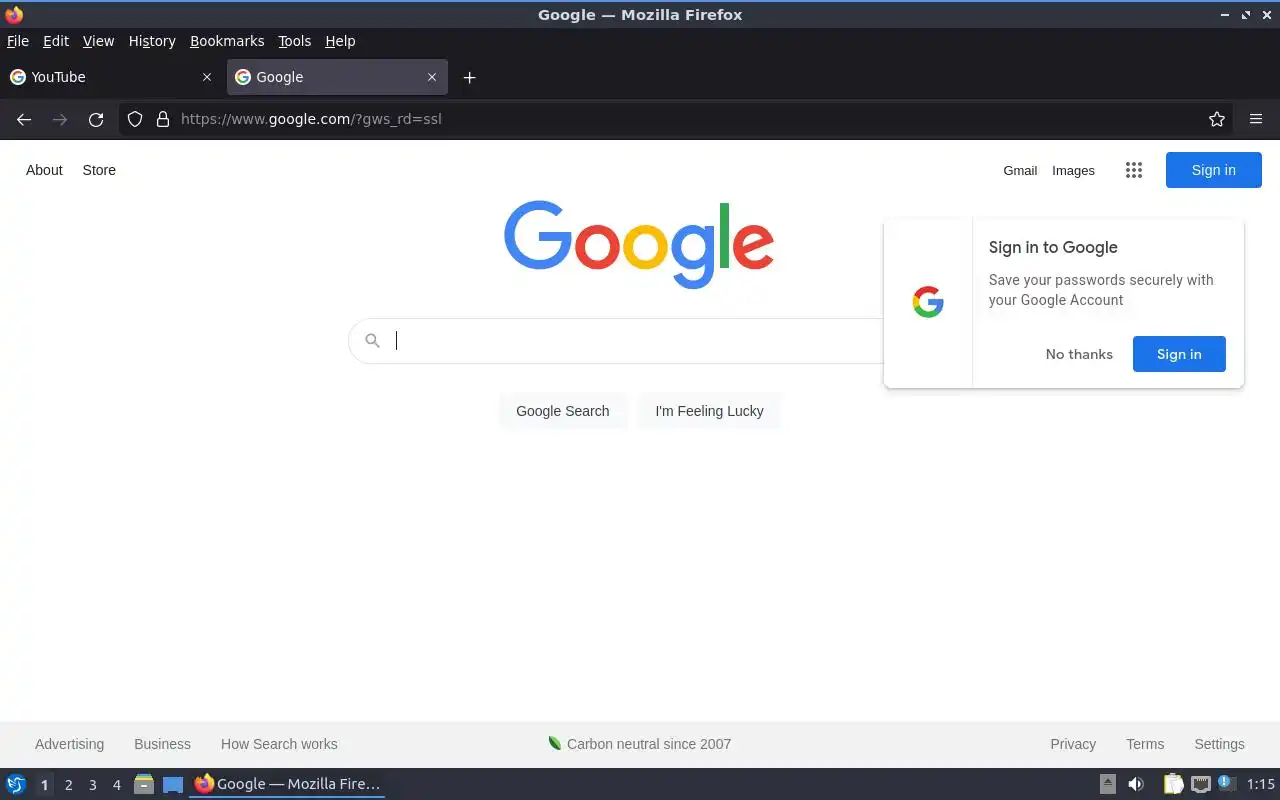Screen dimensions: 1280x800
Task: Select the Google tab
Action: pos(337,77)
